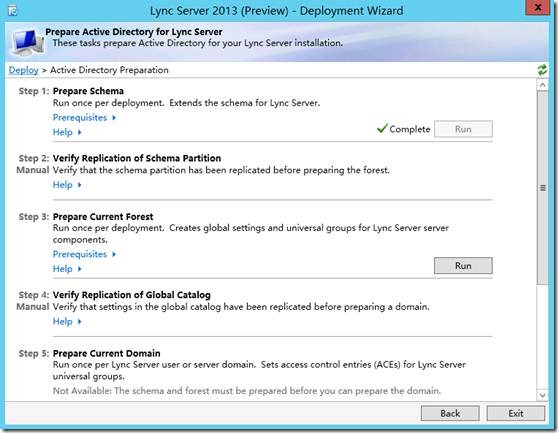Expand Prerequisites under Prepare Schema
The width and height of the screenshot is (558, 433).
click(x=84, y=117)
